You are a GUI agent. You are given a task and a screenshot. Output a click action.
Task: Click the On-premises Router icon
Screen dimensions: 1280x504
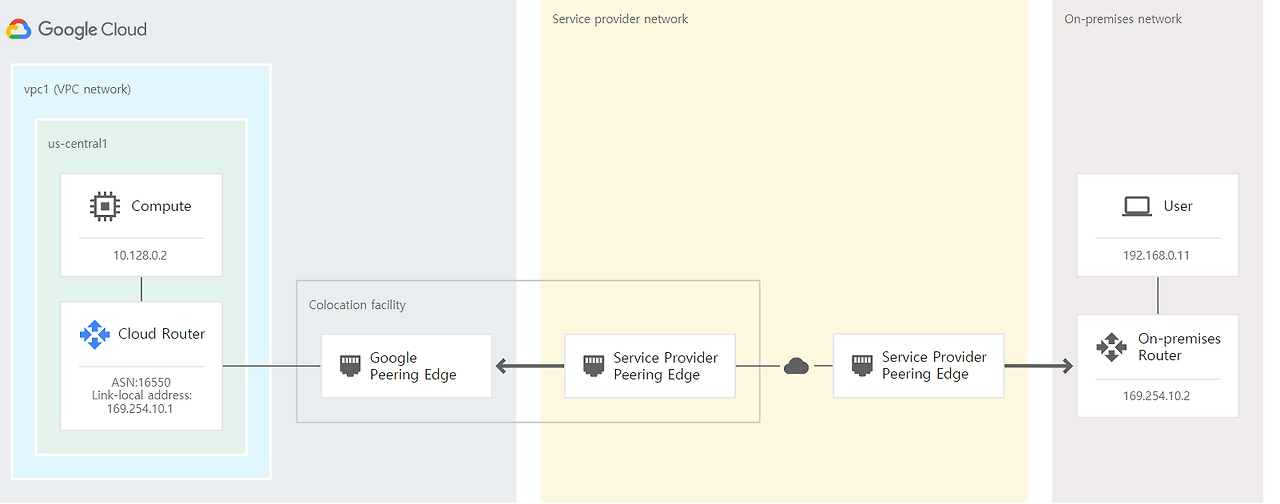[x=1111, y=347]
